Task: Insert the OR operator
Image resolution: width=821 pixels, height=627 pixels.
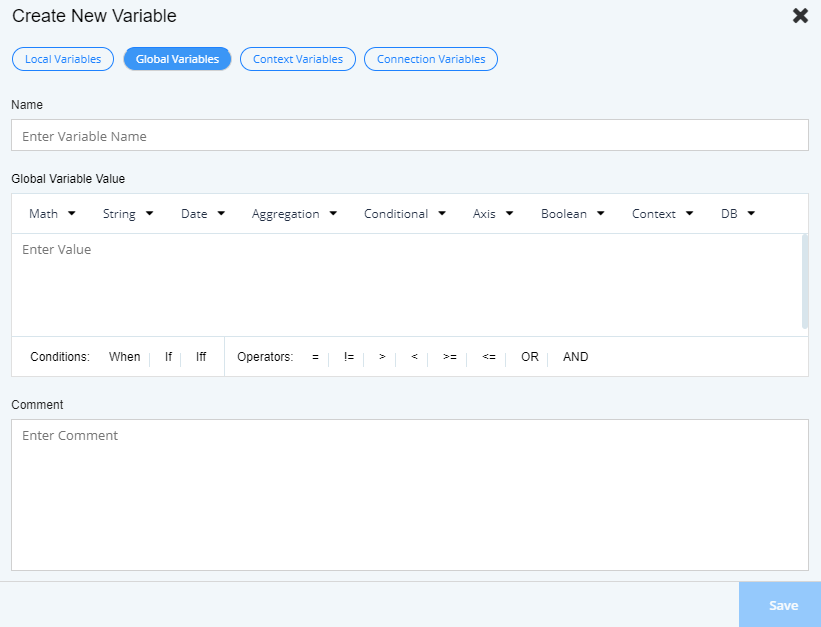Action: click(x=530, y=357)
